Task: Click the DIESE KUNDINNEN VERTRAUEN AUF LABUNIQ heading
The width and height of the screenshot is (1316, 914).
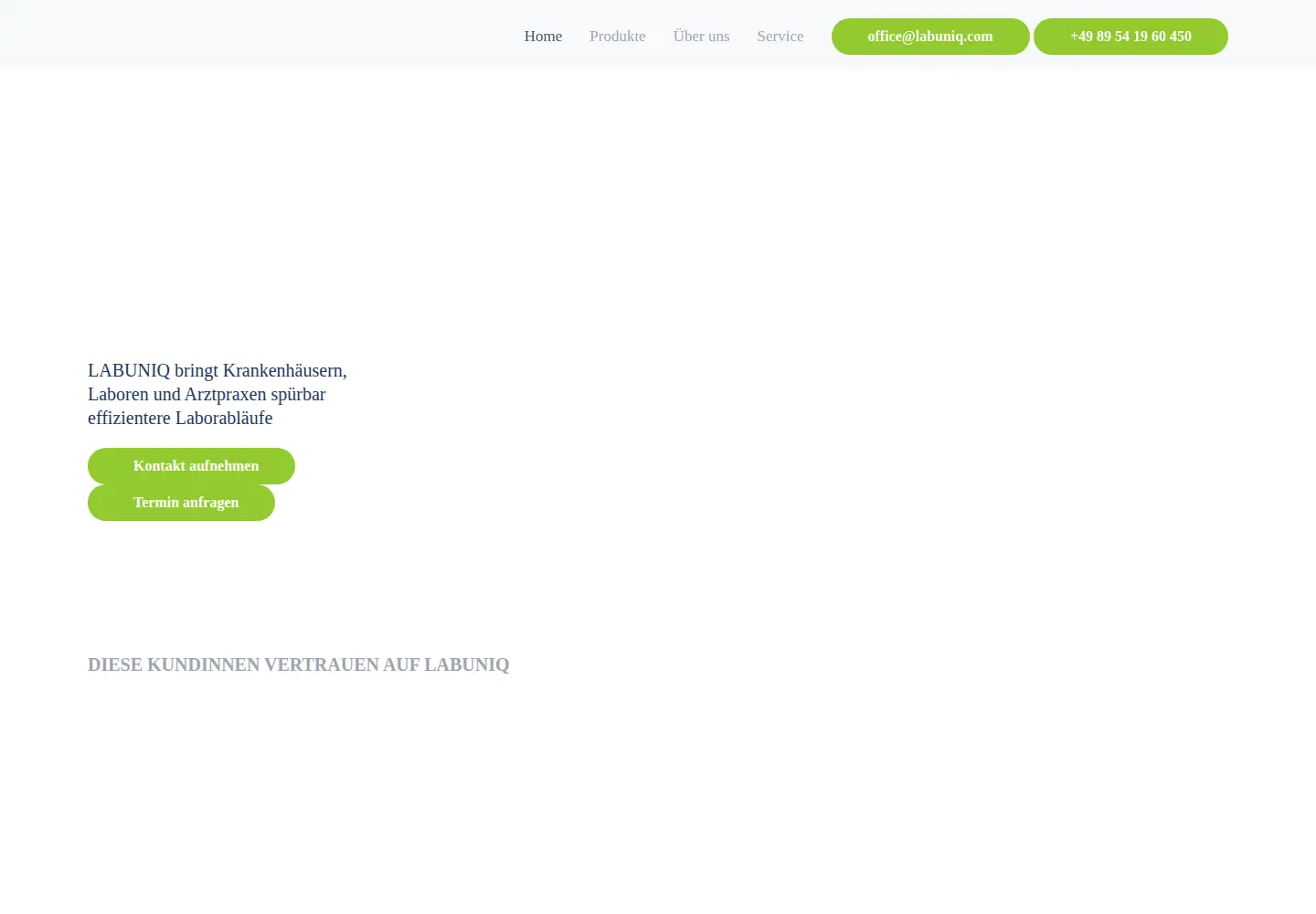Action: (299, 664)
